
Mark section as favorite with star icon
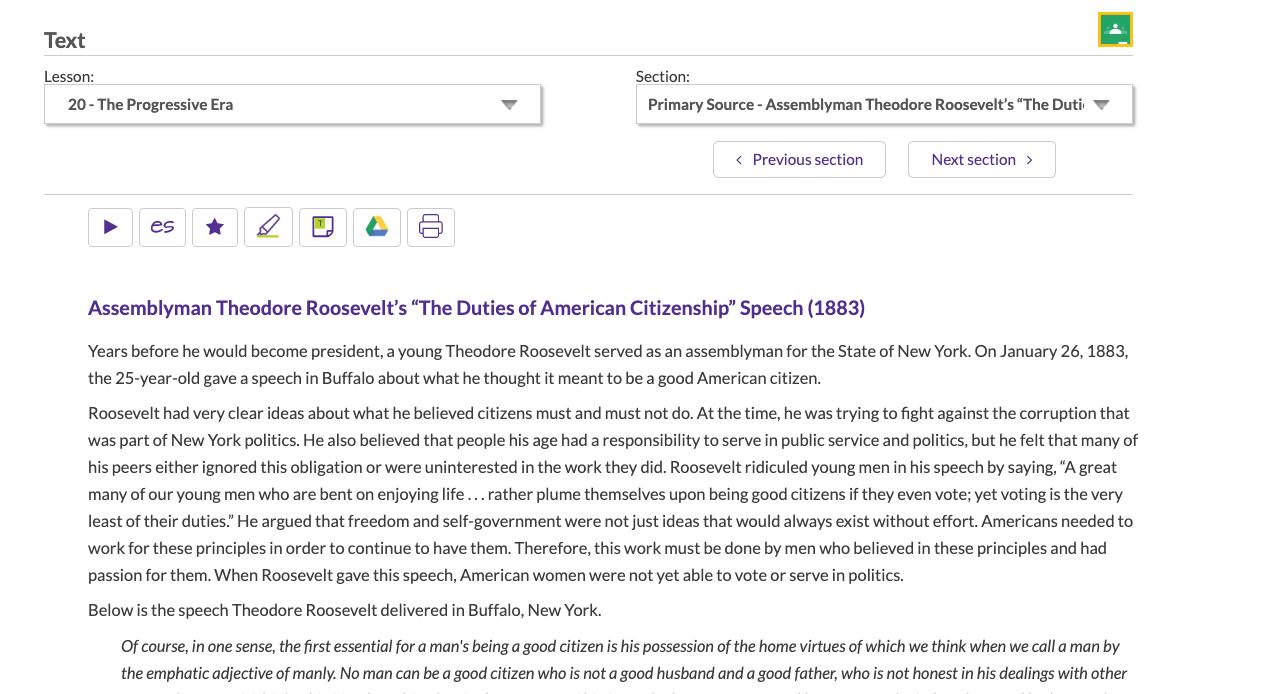[x=215, y=227]
